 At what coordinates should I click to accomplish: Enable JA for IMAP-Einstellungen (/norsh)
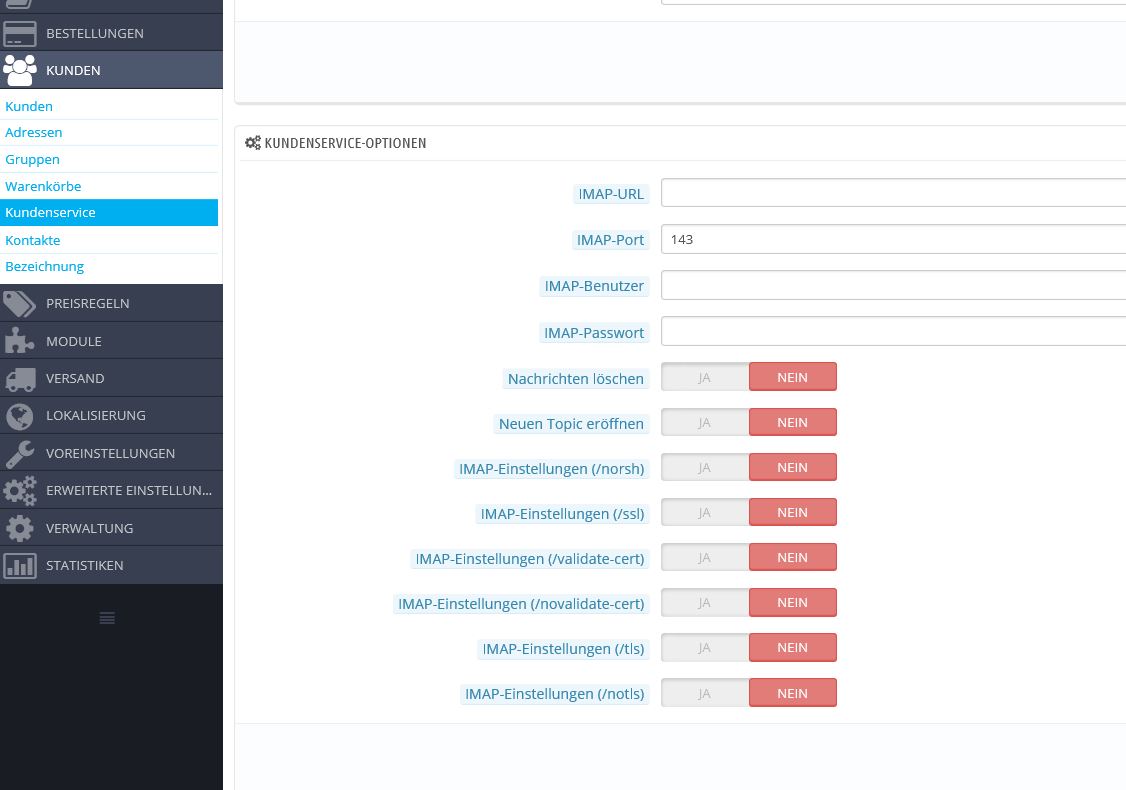[x=704, y=468]
